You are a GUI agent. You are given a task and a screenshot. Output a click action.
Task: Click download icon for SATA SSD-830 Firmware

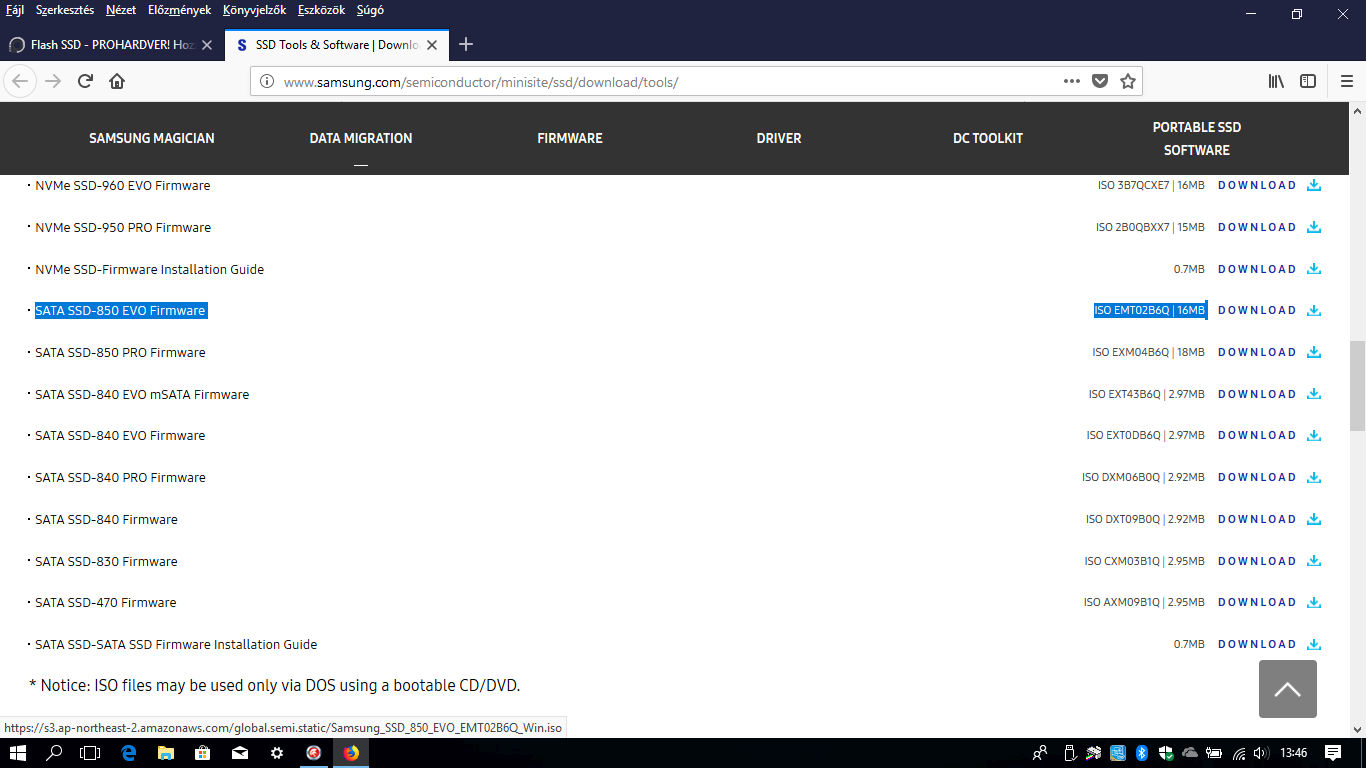pyautogui.click(x=1314, y=561)
